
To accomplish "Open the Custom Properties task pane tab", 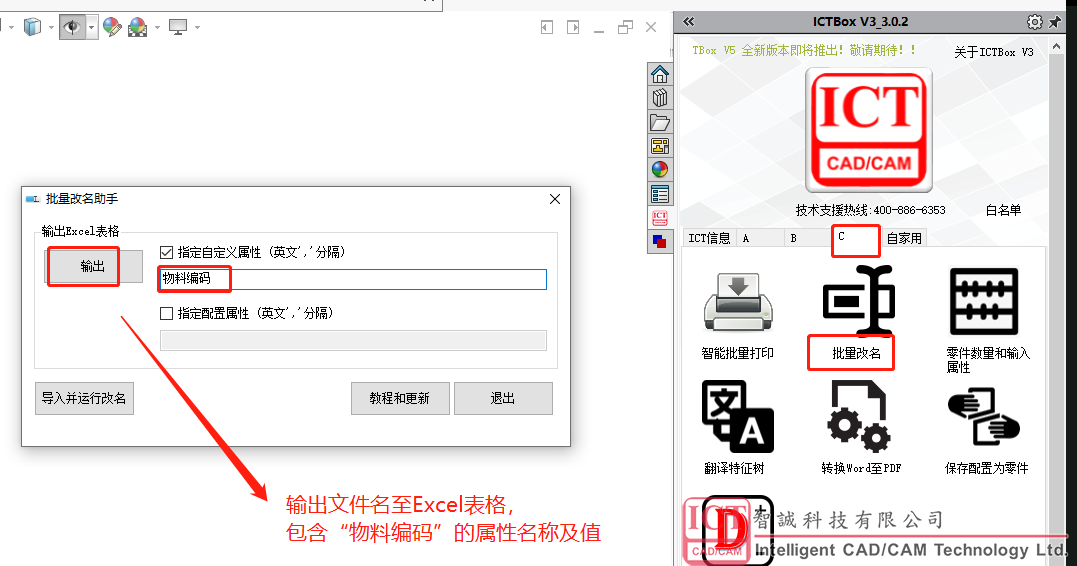I will point(660,194).
